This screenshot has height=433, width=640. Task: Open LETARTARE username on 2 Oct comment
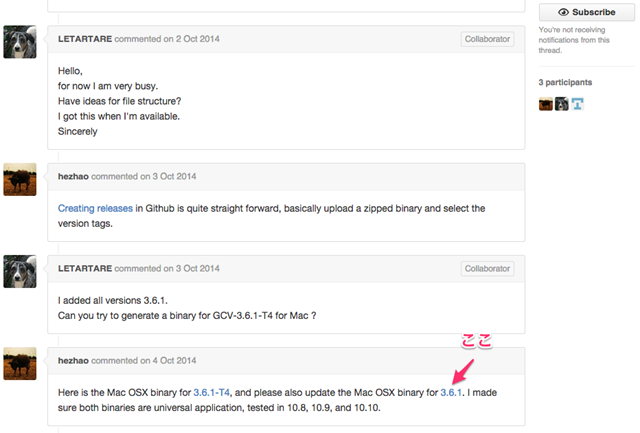pos(89,39)
